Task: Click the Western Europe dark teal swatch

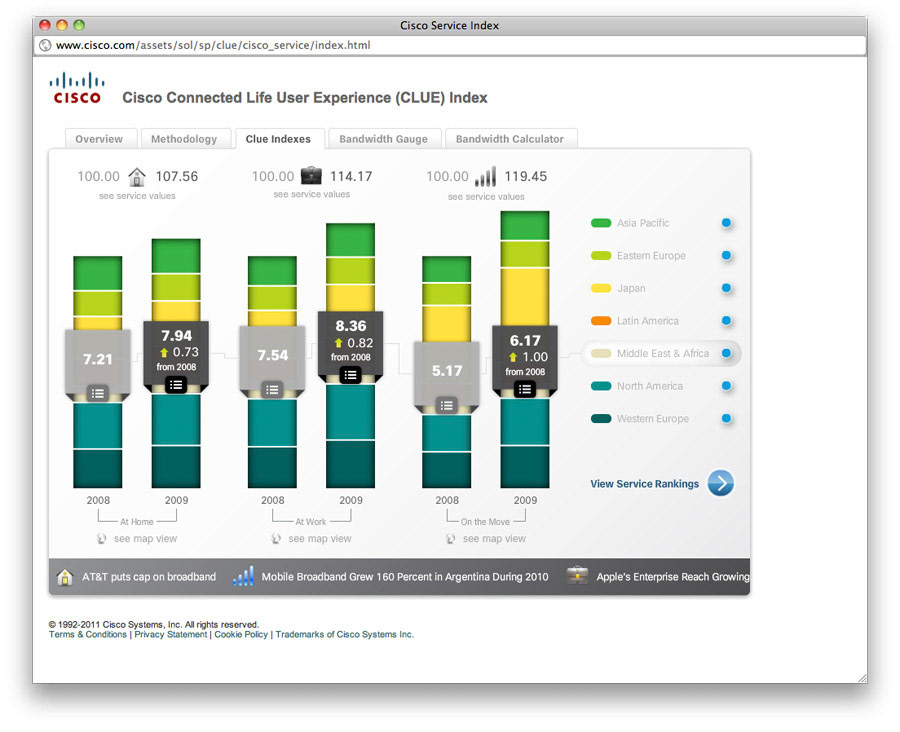Action: [x=601, y=419]
